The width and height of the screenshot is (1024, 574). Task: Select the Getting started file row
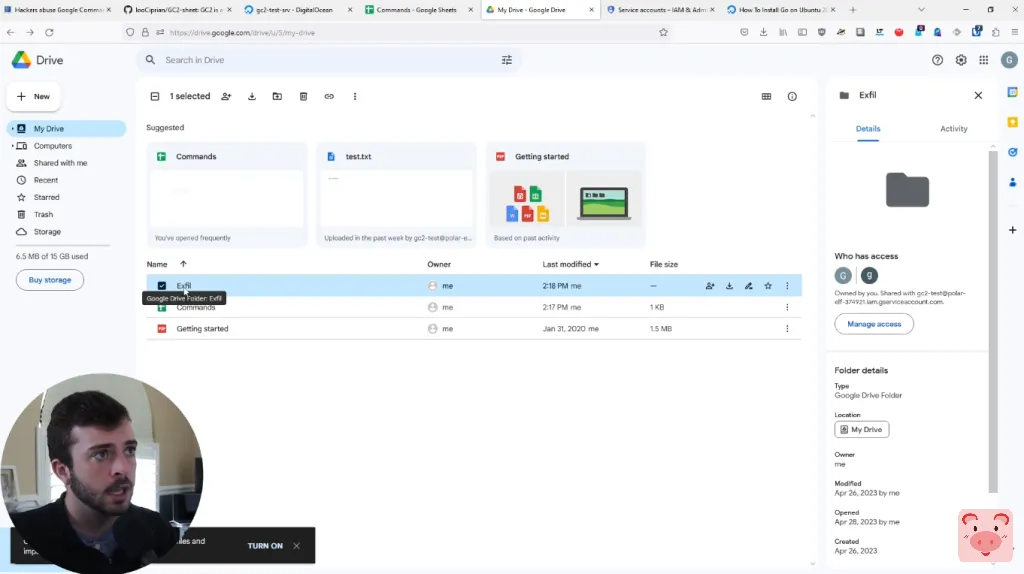(x=473, y=328)
